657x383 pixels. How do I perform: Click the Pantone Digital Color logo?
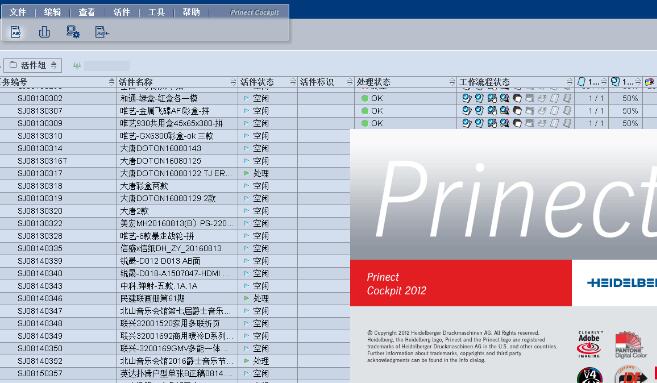630,344
